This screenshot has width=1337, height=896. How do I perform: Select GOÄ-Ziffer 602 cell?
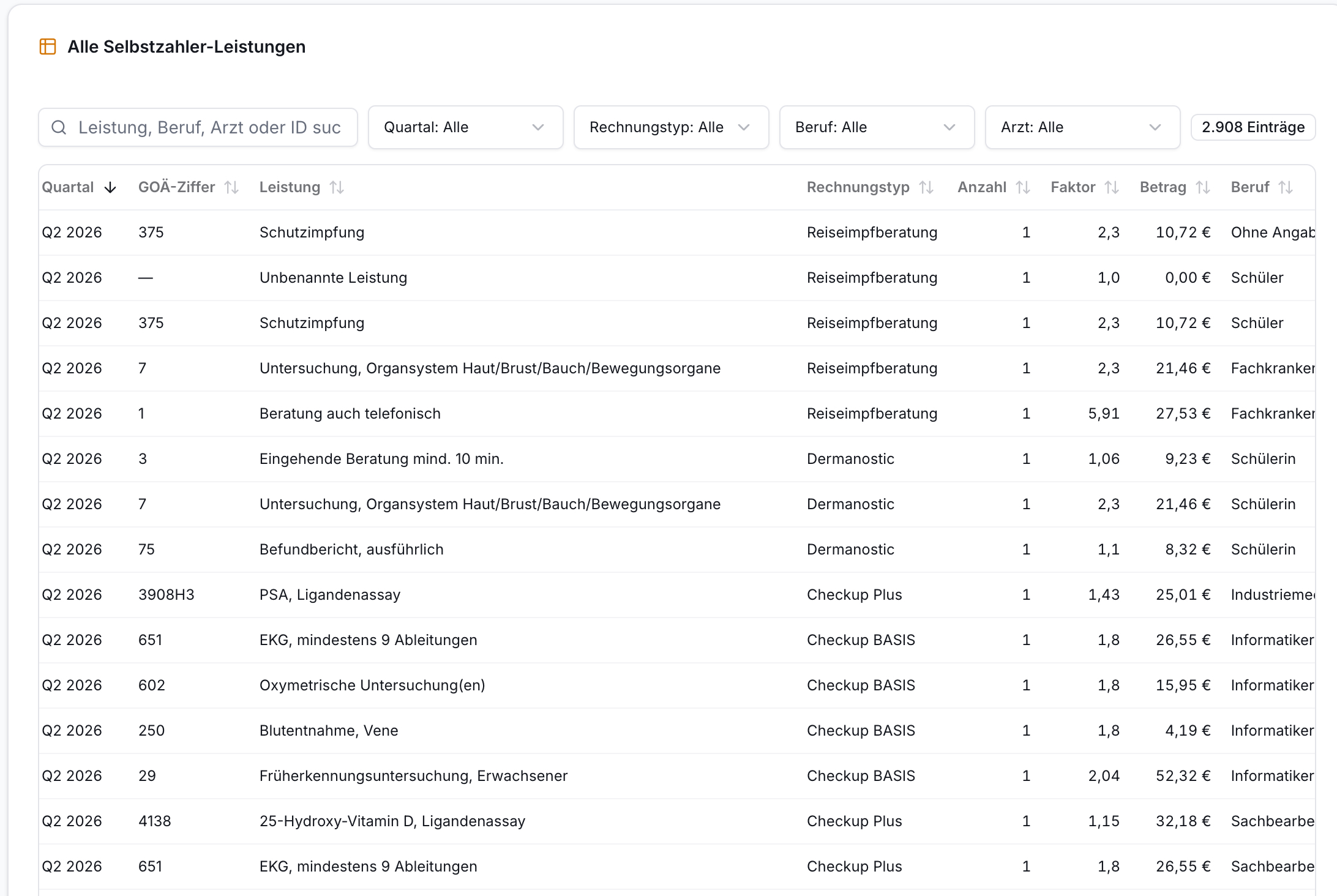coord(152,685)
